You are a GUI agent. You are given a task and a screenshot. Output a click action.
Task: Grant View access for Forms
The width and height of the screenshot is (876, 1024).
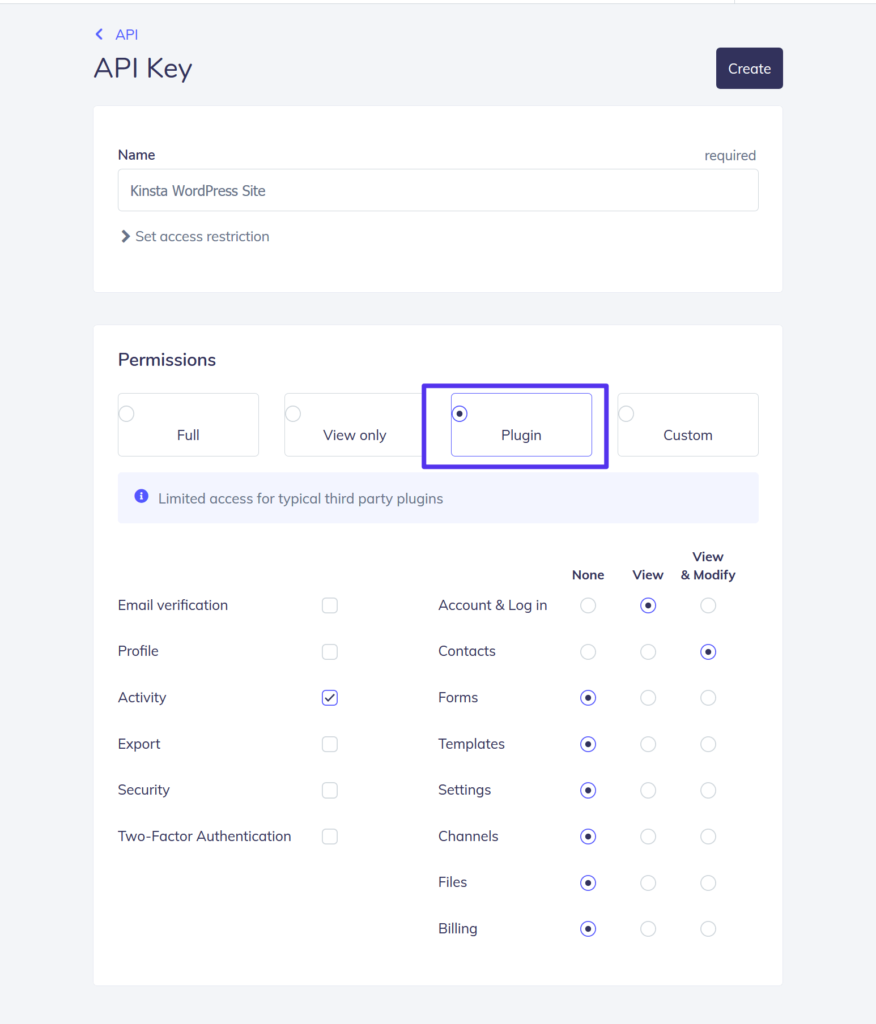point(648,697)
